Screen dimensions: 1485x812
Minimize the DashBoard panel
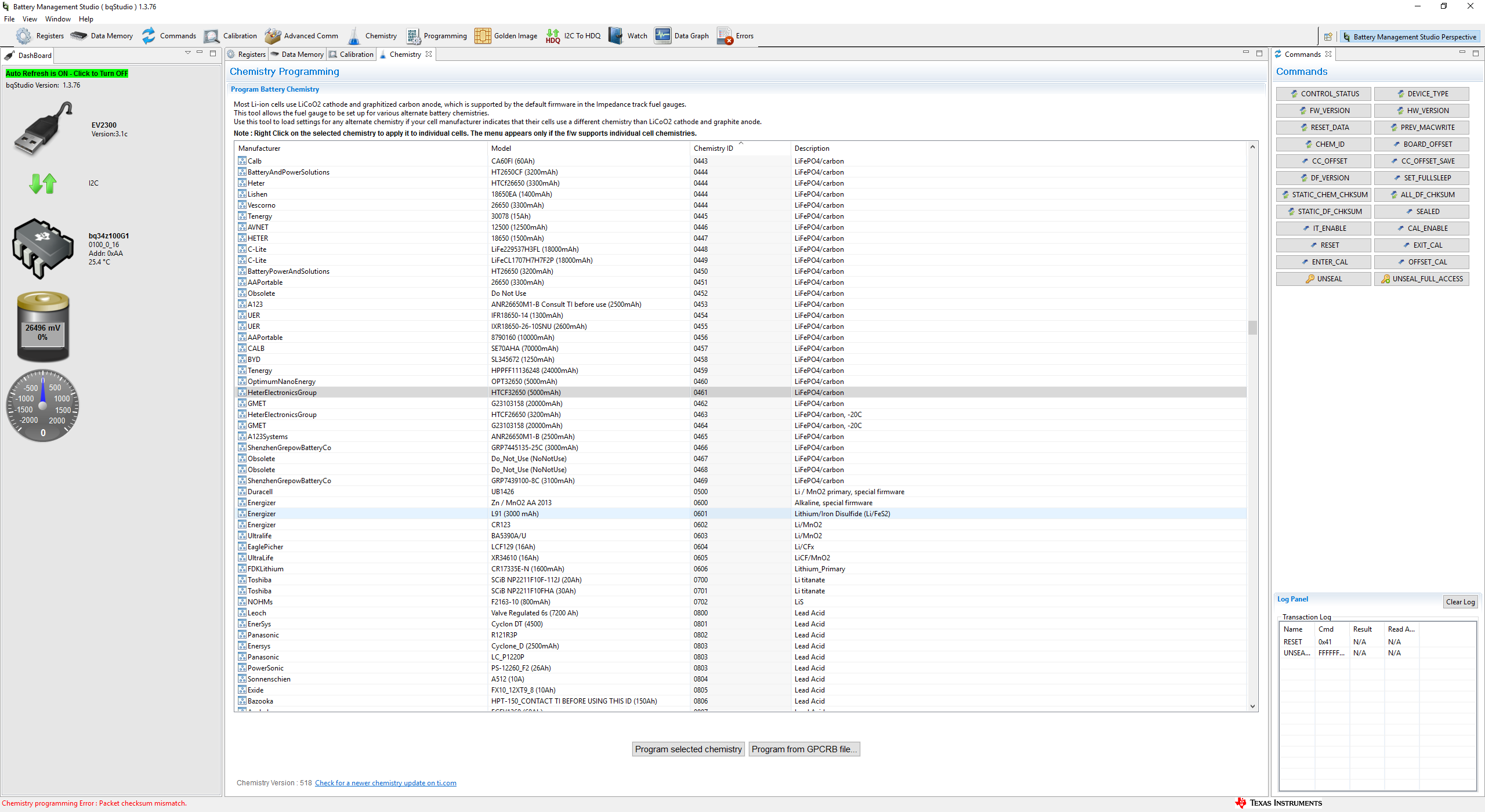point(200,53)
